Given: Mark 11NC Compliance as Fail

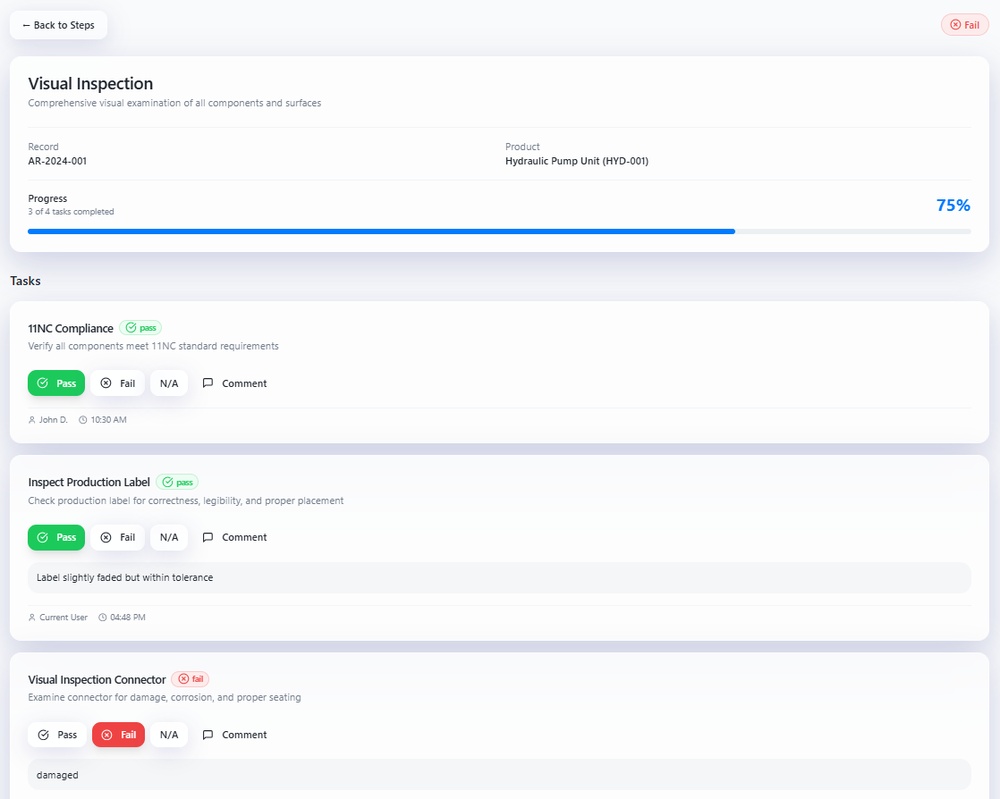Looking at the screenshot, I should (x=117, y=384).
